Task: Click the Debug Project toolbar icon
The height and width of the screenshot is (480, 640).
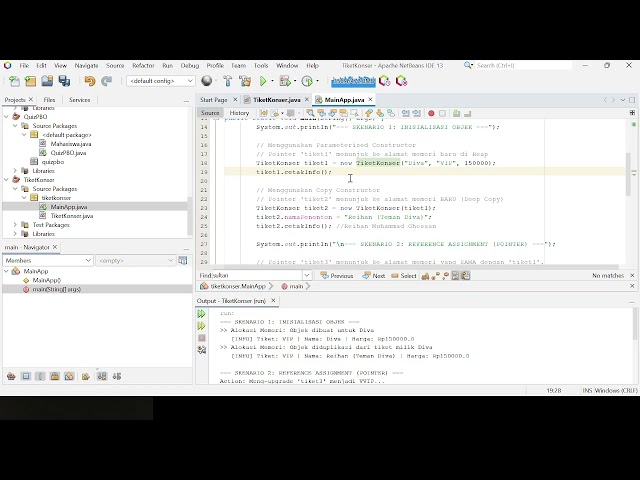Action: click(285, 81)
